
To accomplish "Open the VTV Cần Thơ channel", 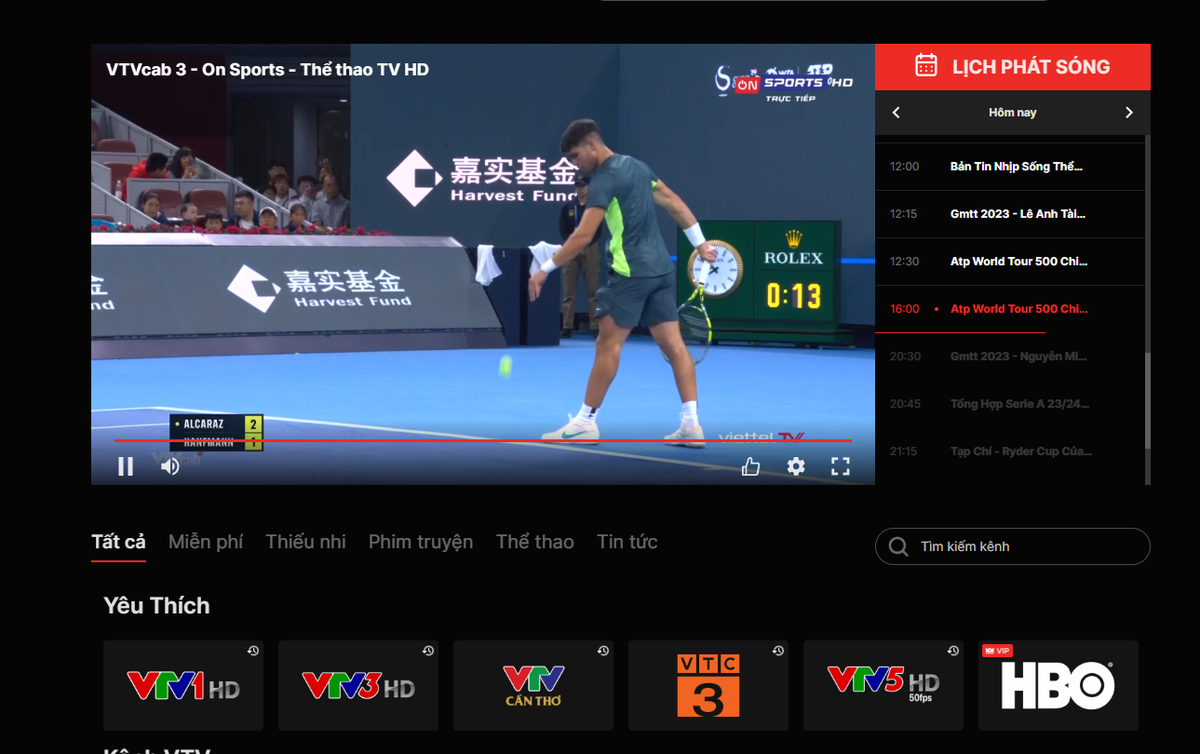I will [x=533, y=686].
